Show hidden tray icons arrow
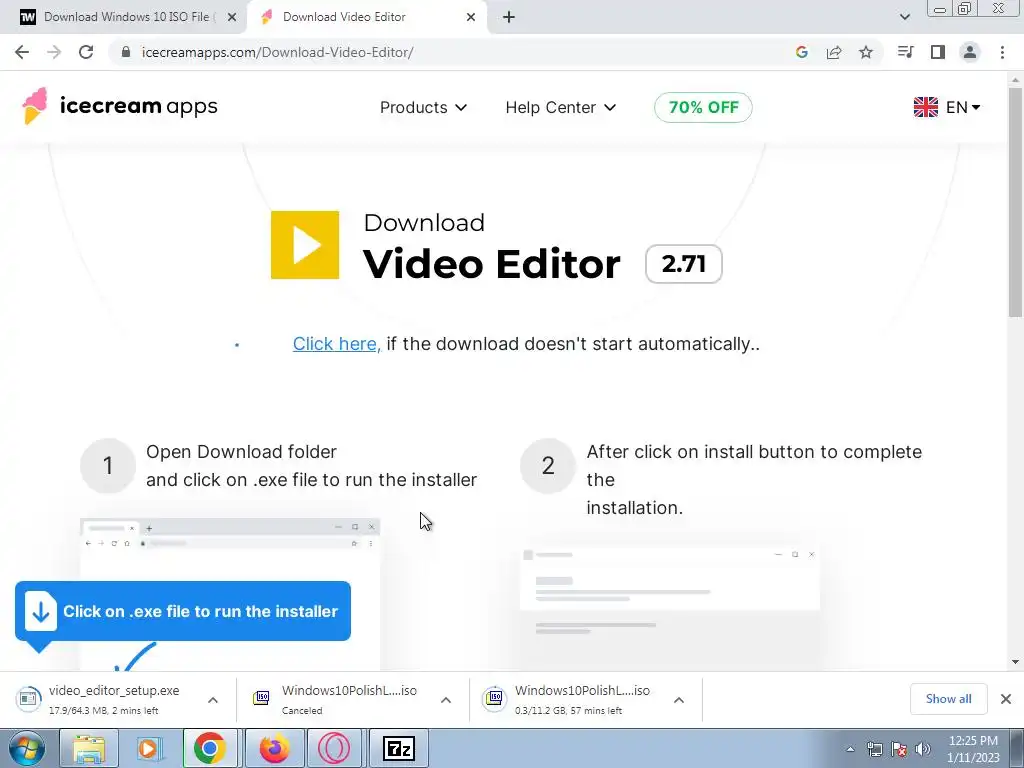Image resolution: width=1024 pixels, height=768 pixels. (850, 749)
